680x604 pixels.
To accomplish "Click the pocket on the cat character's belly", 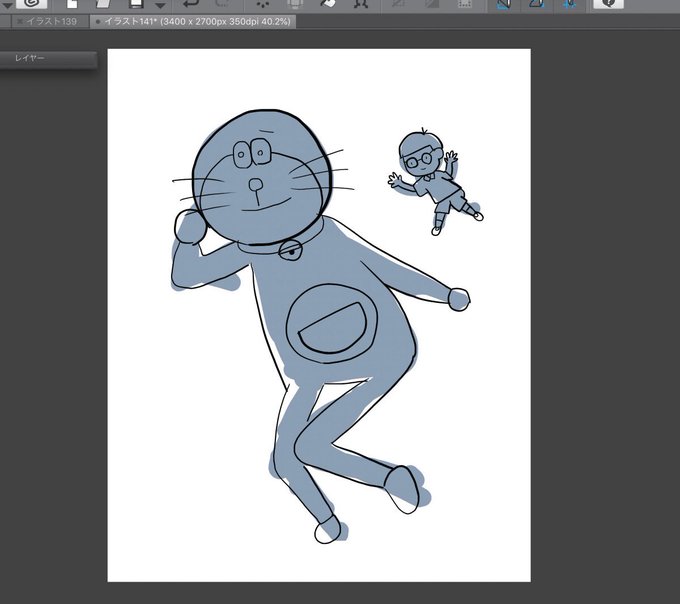I will (x=333, y=327).
